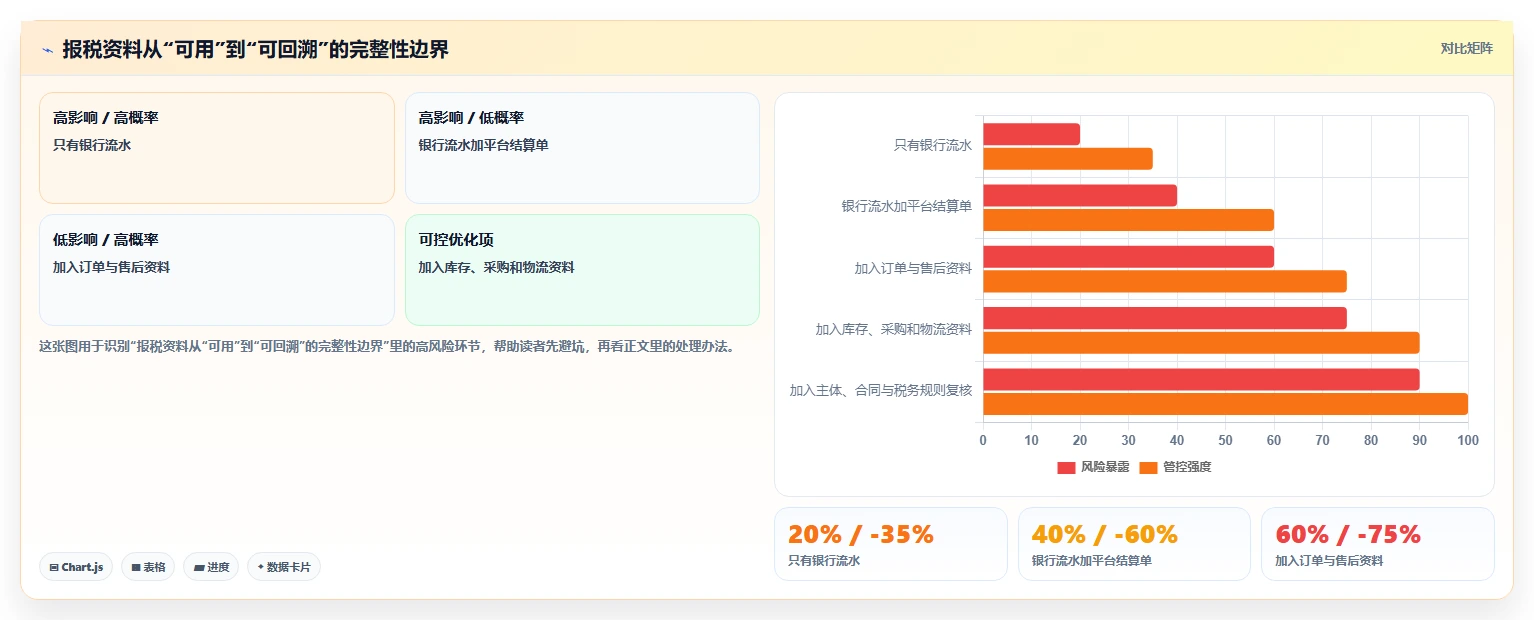1534x620 pixels.
Task: Click the orange bar for 加入订单与售后资料
Action: pos(1165,281)
